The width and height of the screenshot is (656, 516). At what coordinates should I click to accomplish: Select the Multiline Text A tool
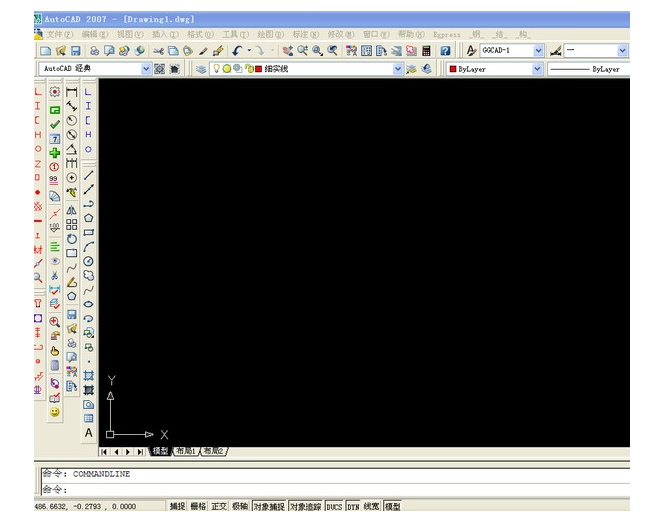[88, 432]
